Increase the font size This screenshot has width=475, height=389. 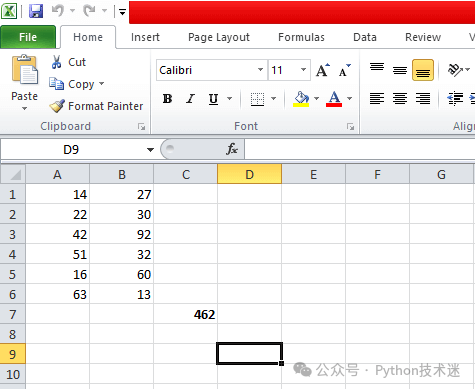[x=323, y=70]
